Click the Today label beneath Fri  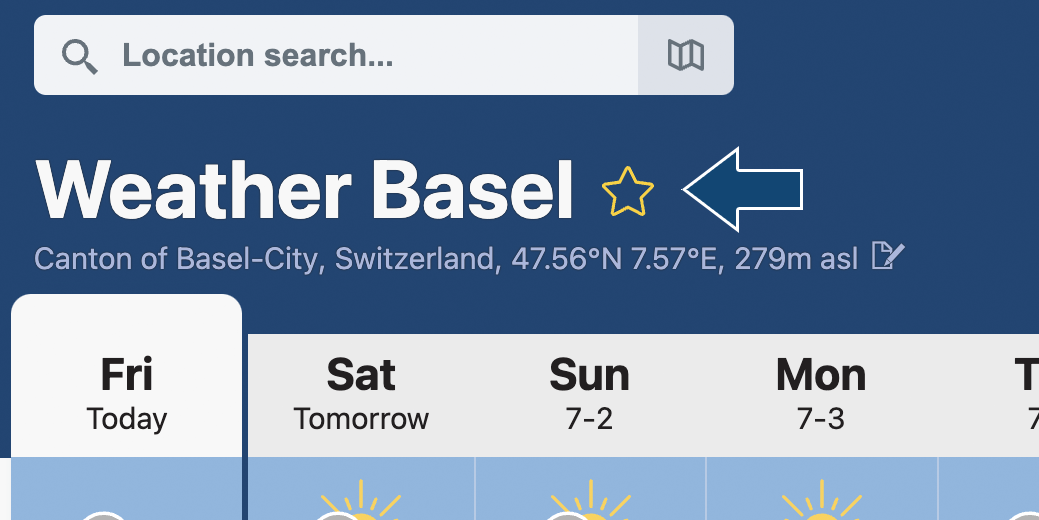point(127,419)
